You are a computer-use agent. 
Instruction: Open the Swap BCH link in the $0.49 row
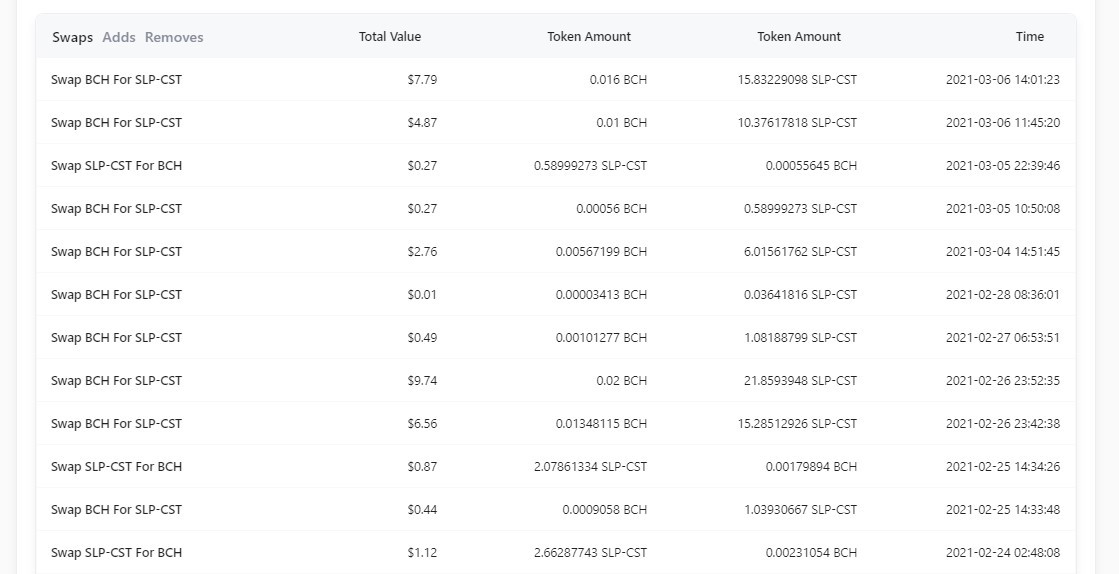point(116,338)
